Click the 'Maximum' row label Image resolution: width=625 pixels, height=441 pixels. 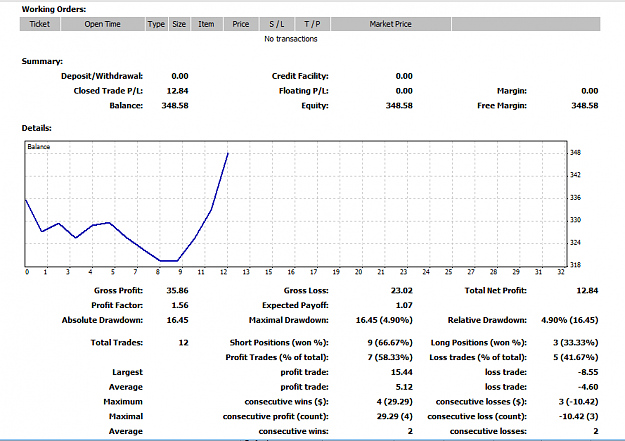tap(123, 402)
